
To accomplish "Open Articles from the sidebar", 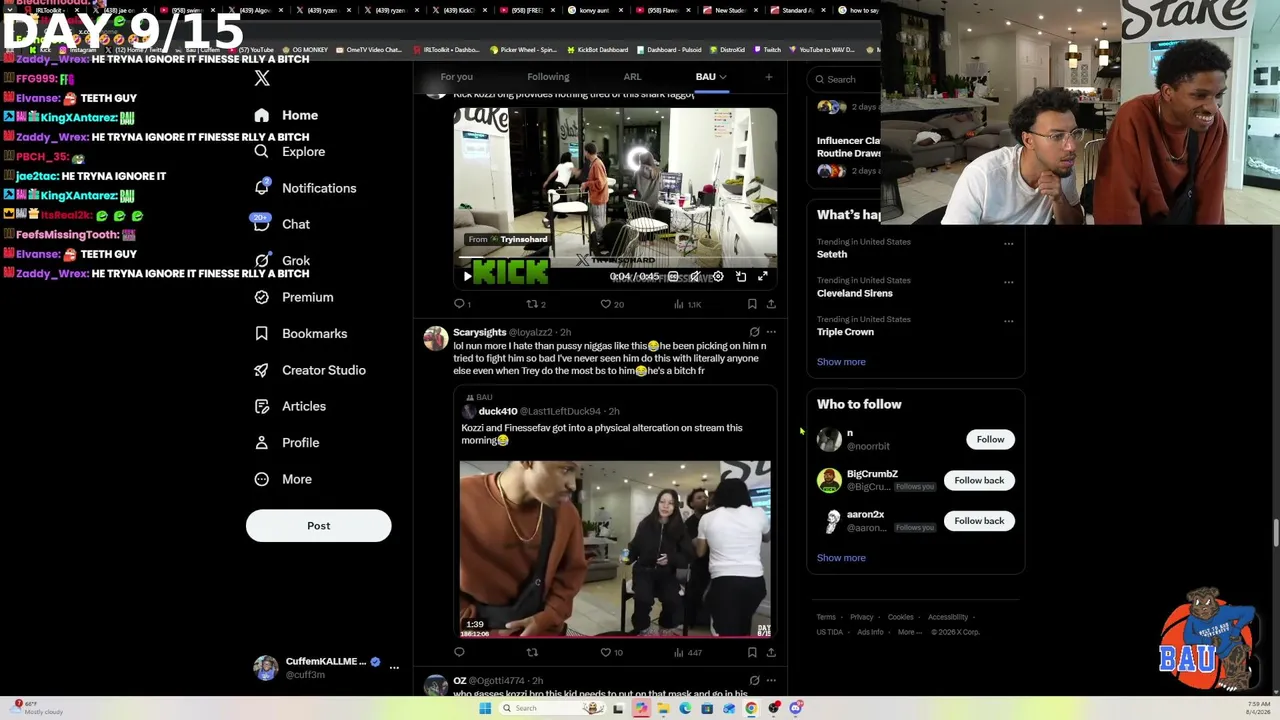I will pyautogui.click(x=289, y=406).
